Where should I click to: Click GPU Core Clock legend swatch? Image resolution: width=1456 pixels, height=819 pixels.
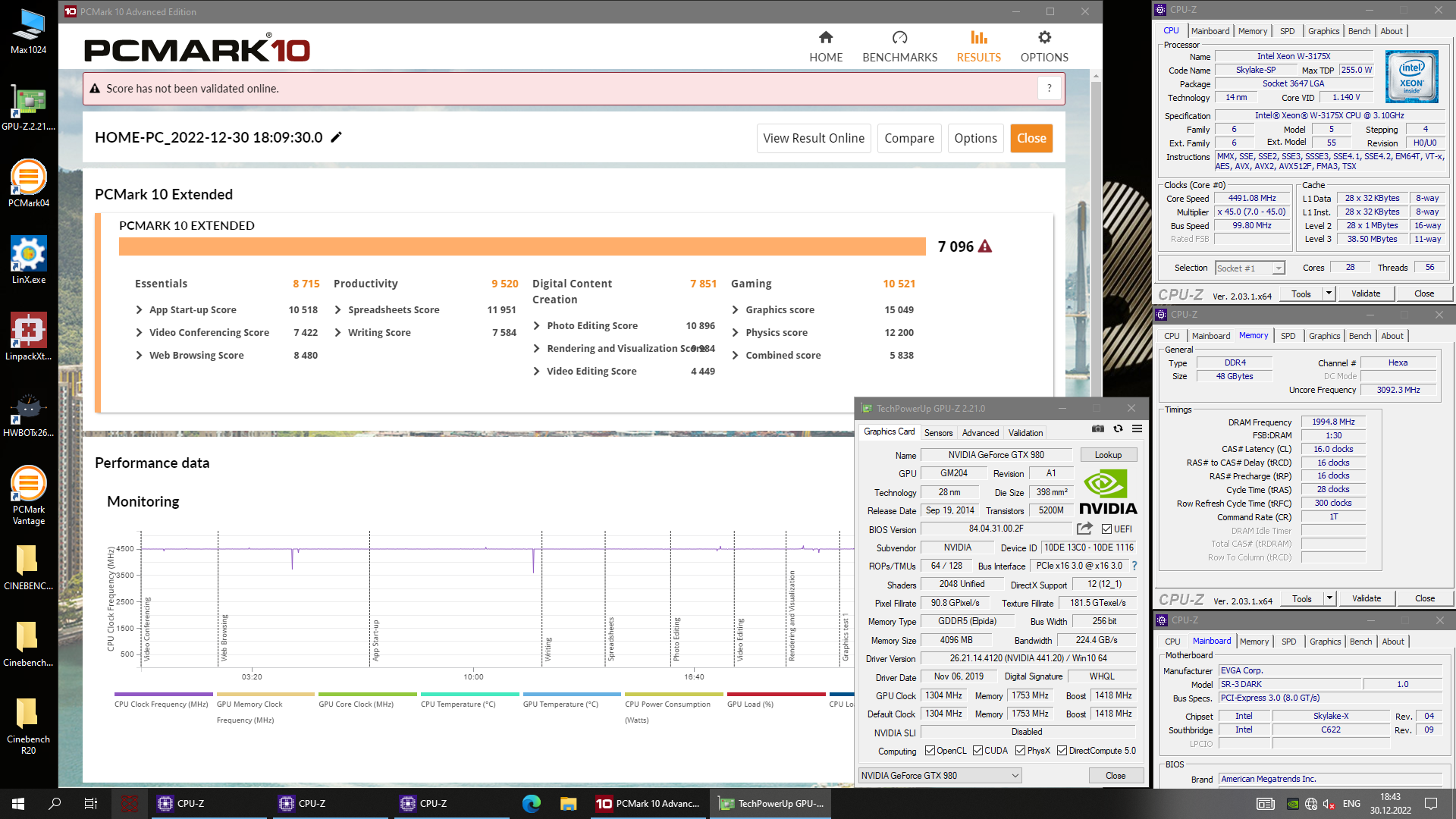click(x=368, y=694)
